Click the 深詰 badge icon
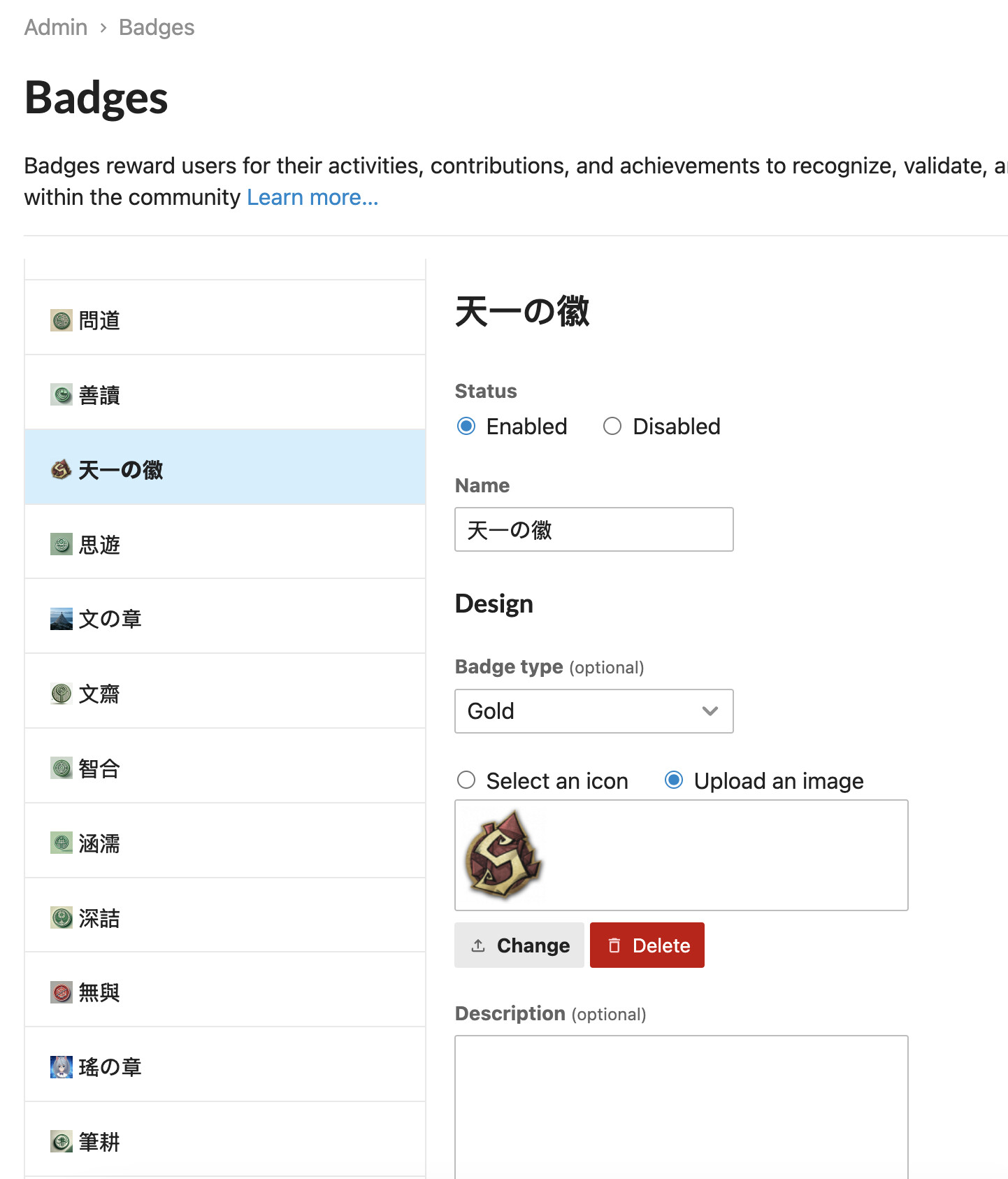Viewport: 1008px width, 1179px height. coord(62,917)
